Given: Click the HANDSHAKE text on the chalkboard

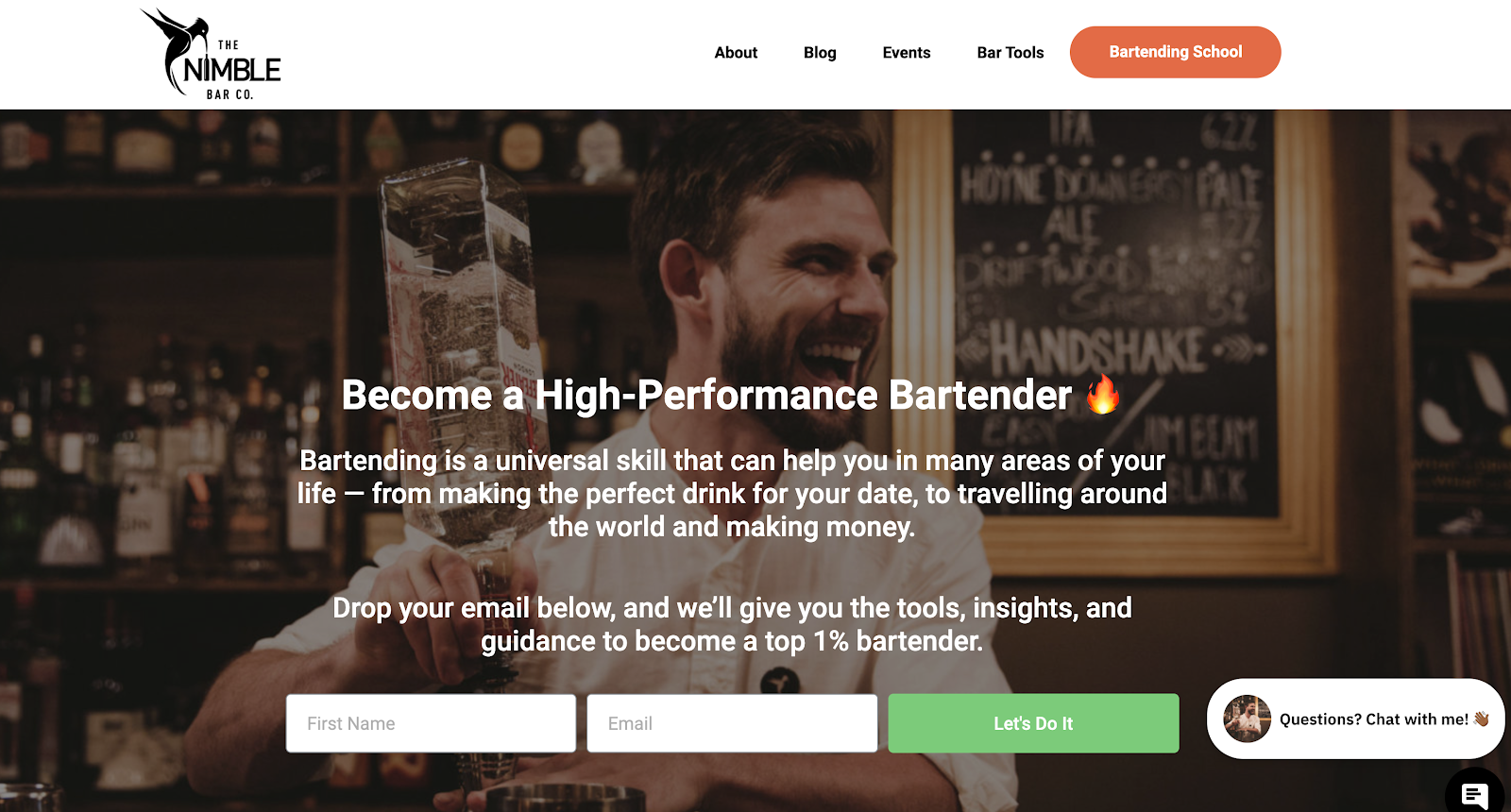Looking at the screenshot, I should (1098, 350).
